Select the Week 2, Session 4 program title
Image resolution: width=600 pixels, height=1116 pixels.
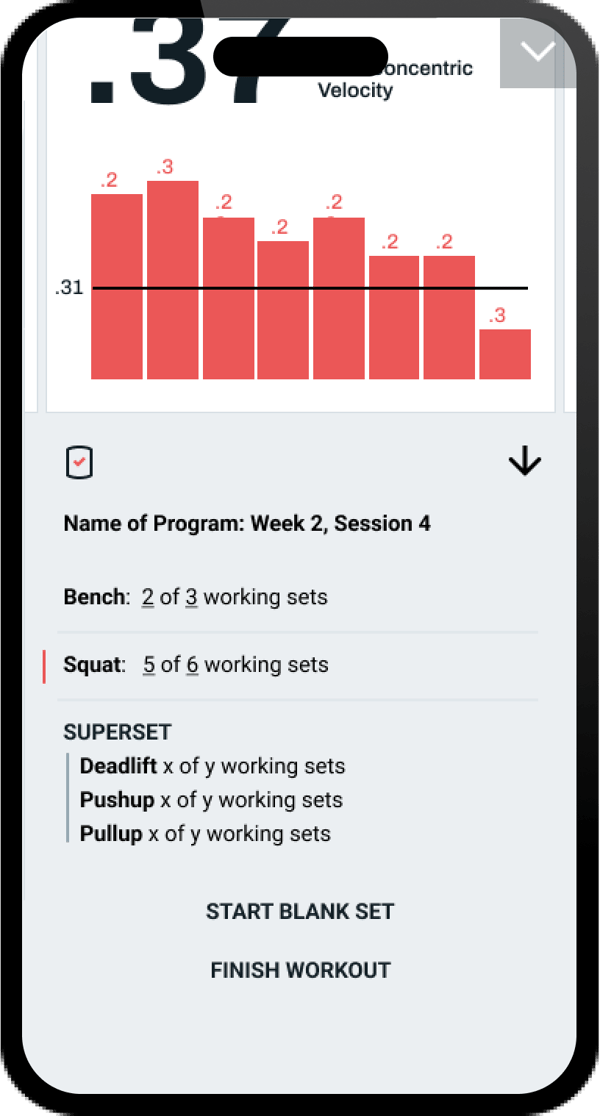247,523
